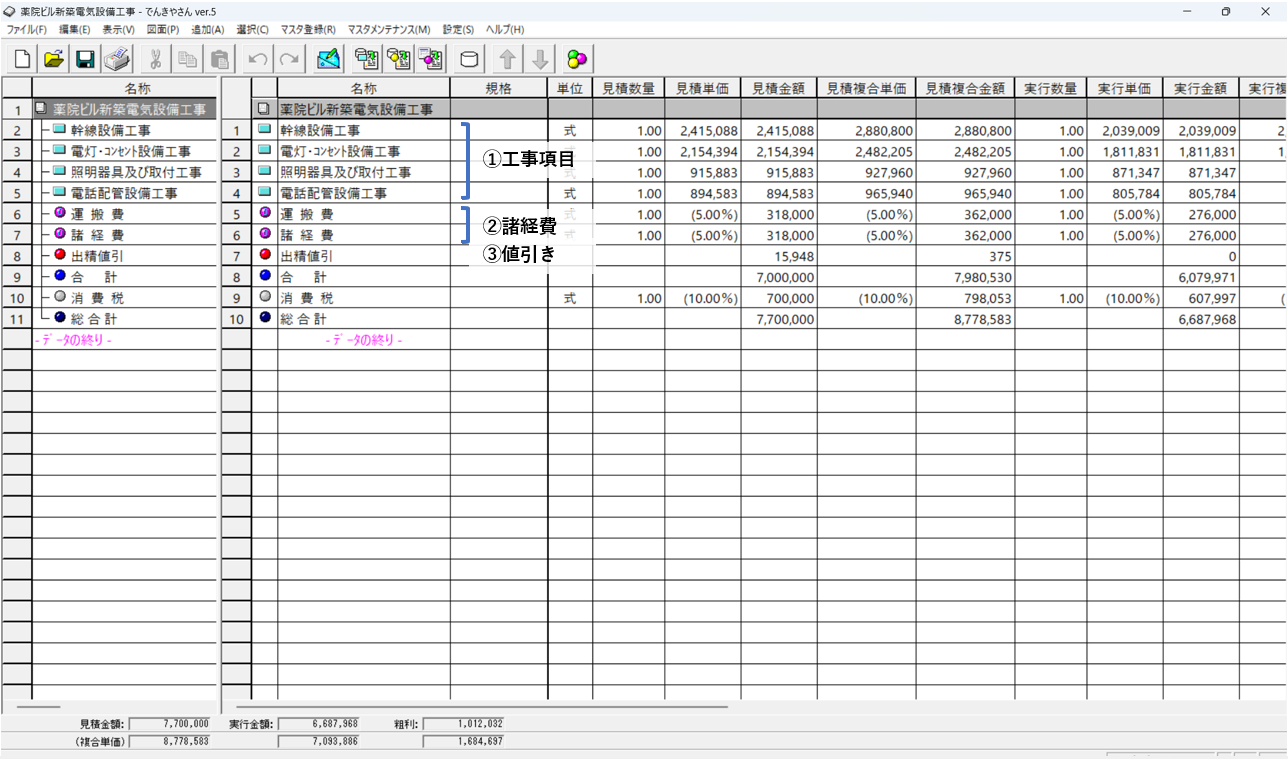This screenshot has width=1288, height=759.
Task: Open the drawing editor pencil icon
Action: (328, 59)
